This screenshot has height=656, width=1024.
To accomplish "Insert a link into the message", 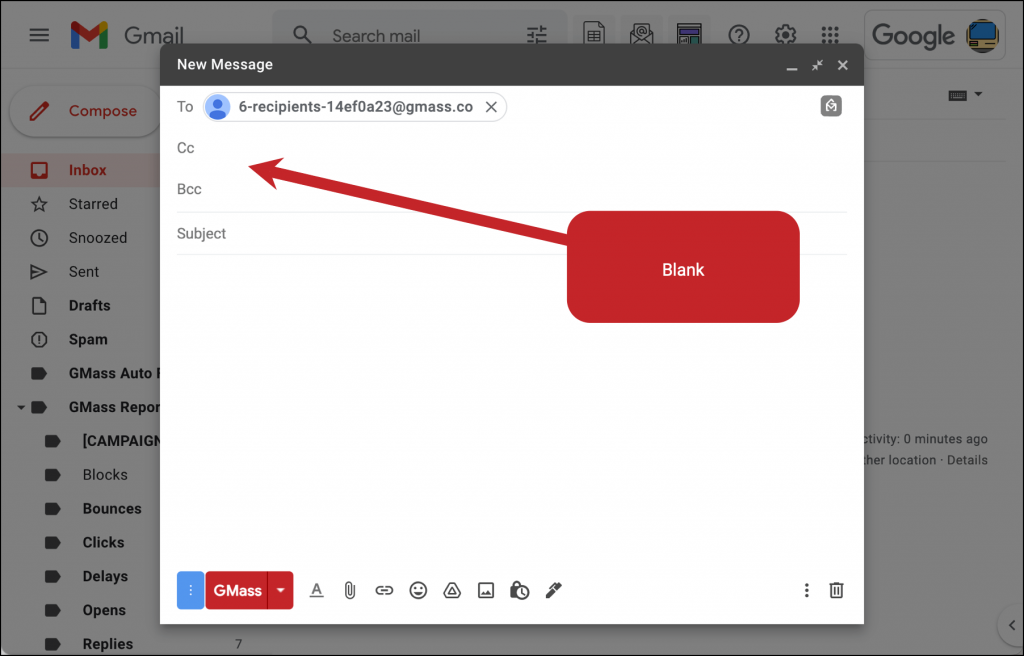I will pyautogui.click(x=384, y=590).
